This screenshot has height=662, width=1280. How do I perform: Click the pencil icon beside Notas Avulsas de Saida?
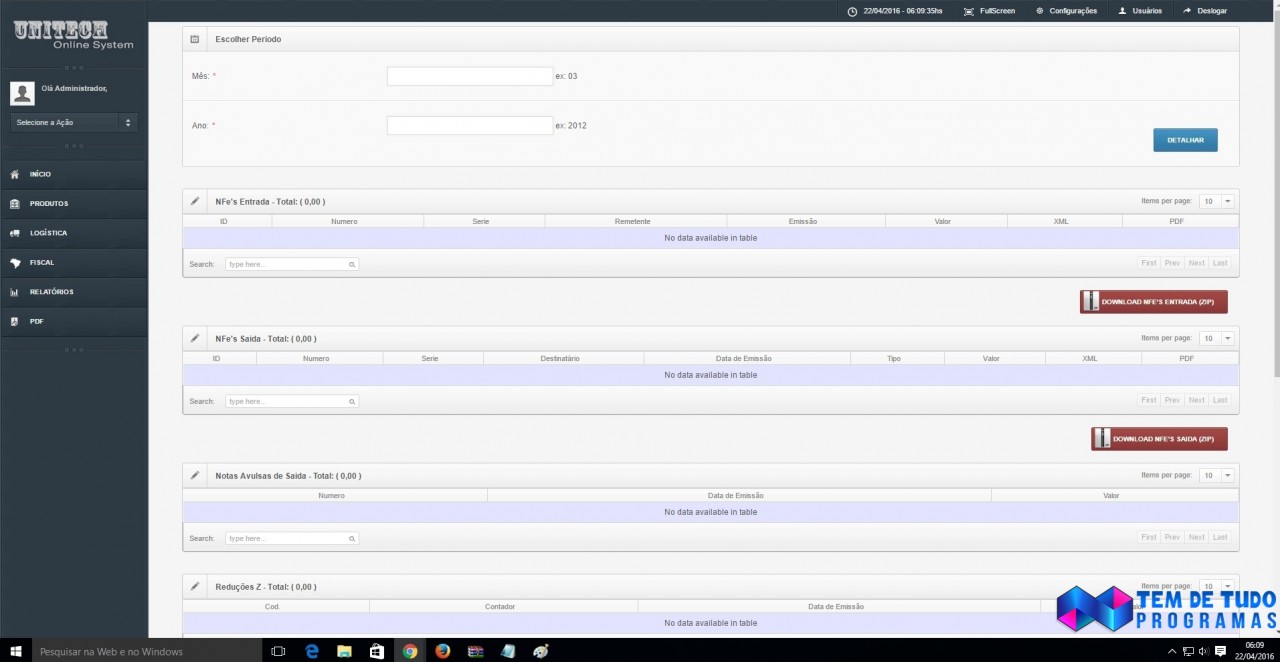[194, 475]
